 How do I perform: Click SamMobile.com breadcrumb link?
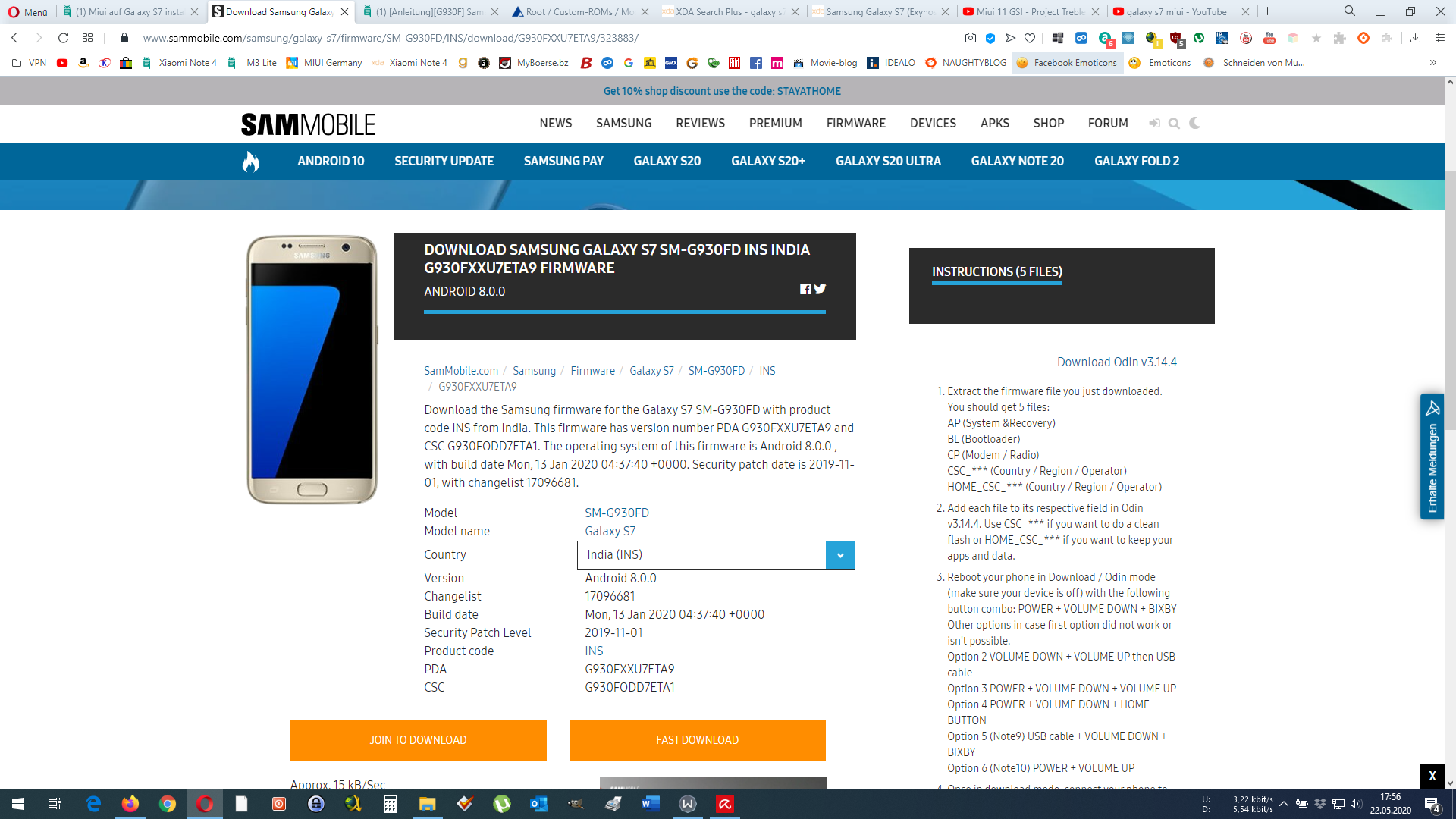coord(461,371)
